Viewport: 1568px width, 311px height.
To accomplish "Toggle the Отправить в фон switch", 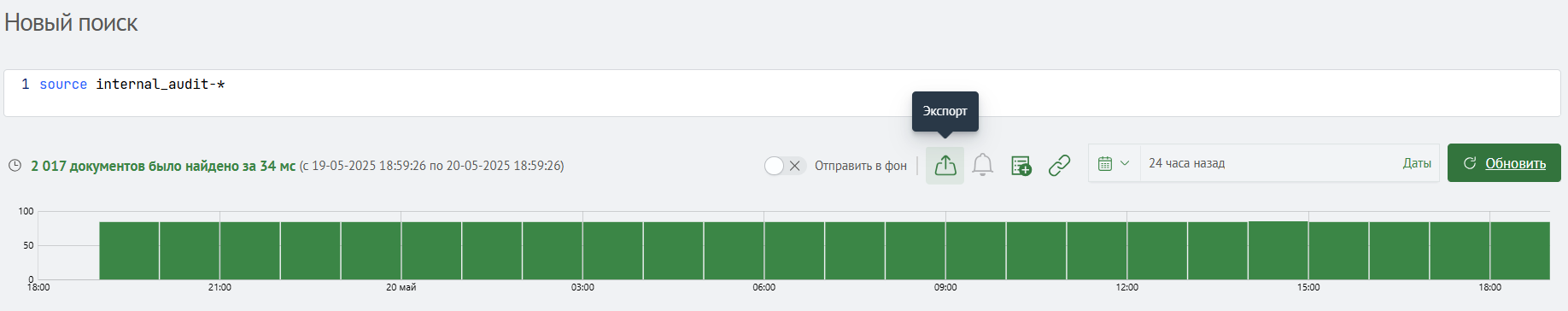I will point(785,166).
